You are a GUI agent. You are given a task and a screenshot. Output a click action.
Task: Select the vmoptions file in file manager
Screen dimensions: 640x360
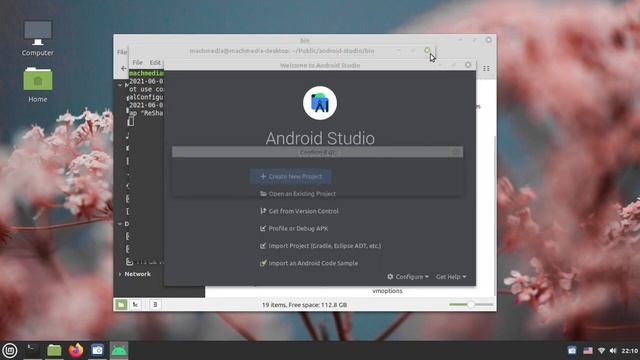point(387,291)
